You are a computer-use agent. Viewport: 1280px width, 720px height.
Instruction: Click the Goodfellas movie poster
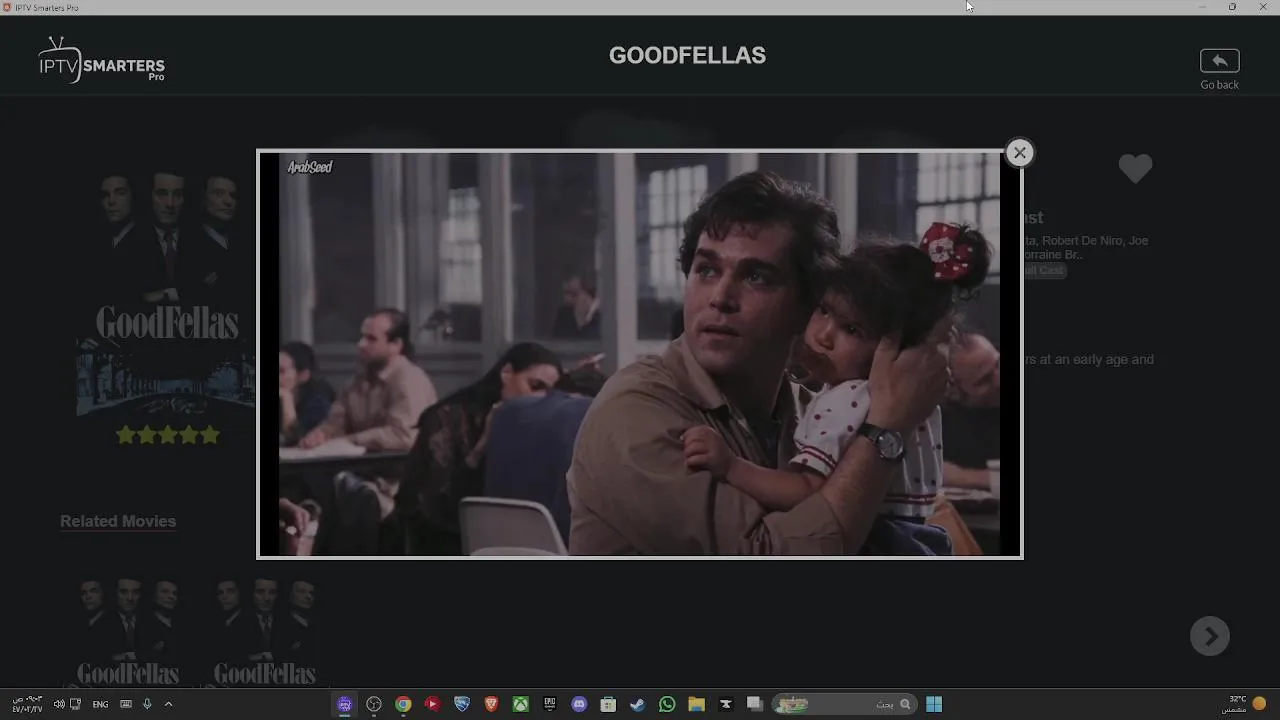click(x=166, y=293)
